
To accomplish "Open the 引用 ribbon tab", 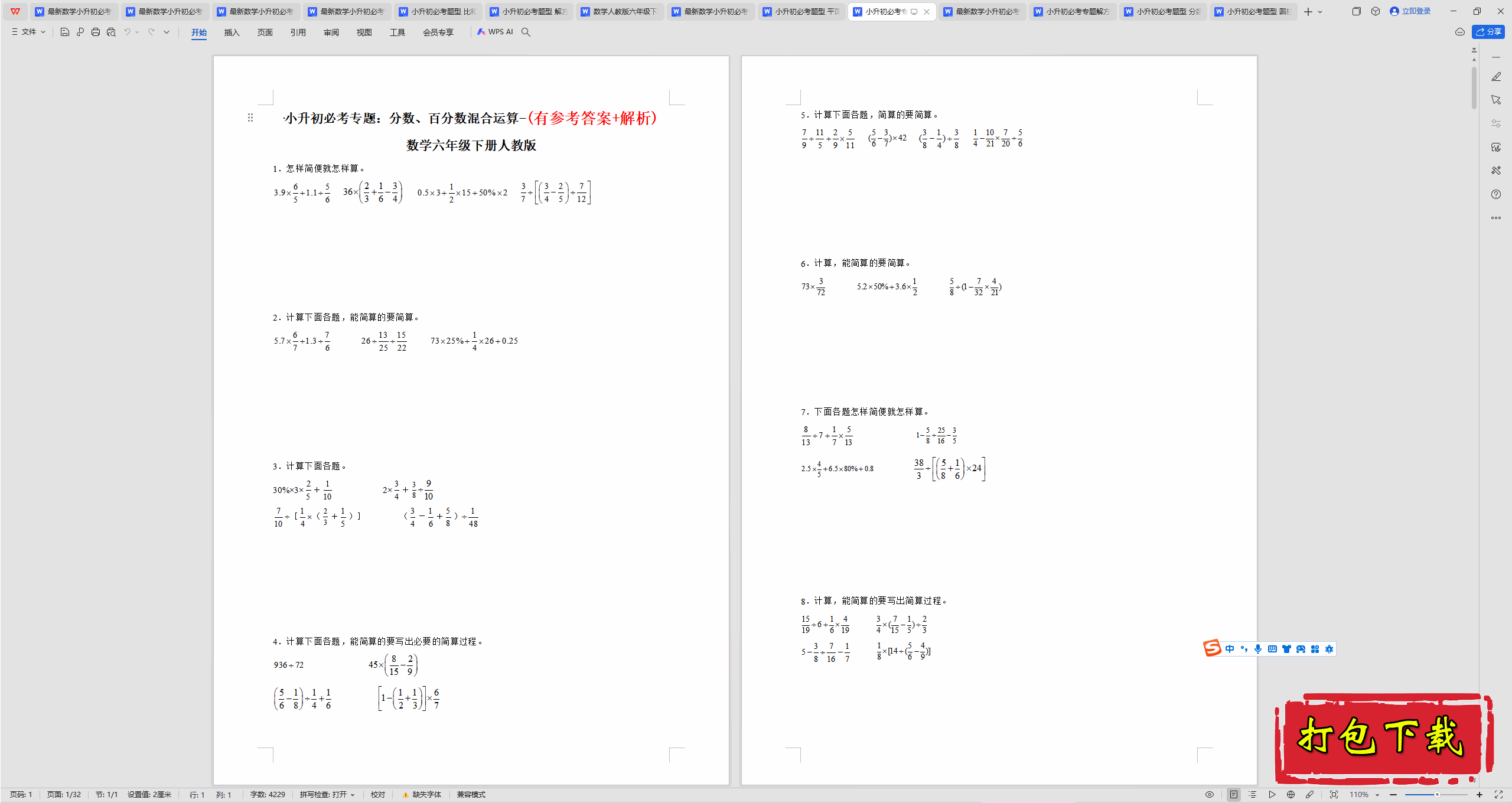I will (x=298, y=32).
